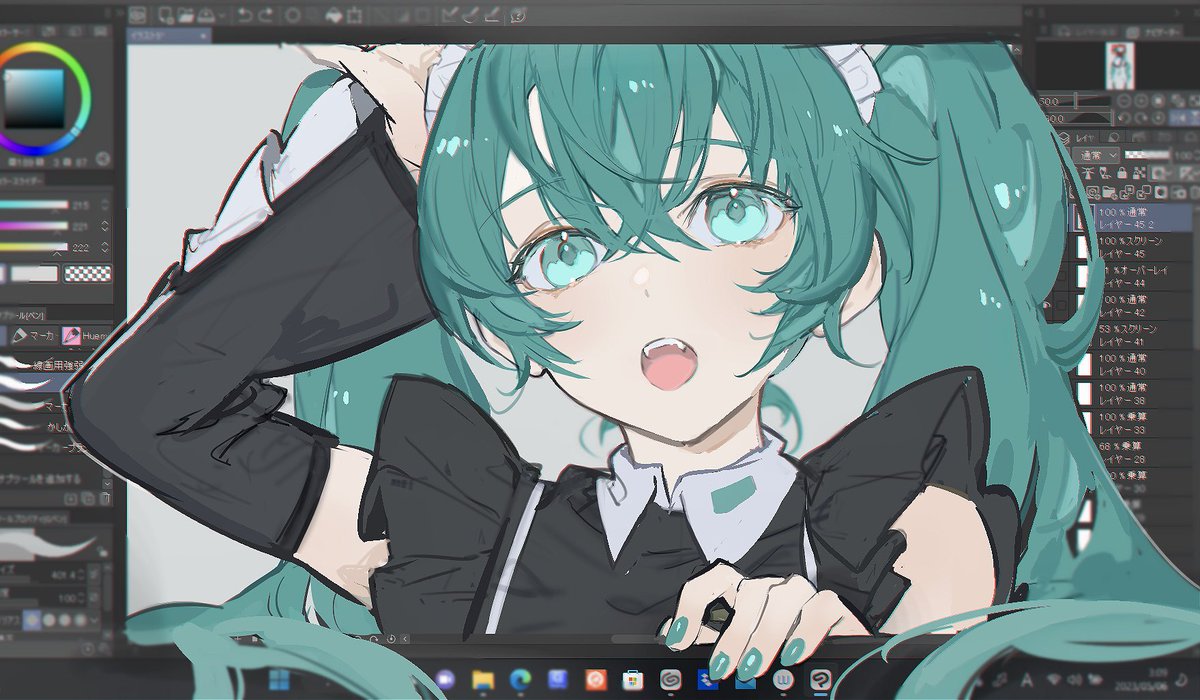Close the イラスト canvas tab
The width and height of the screenshot is (1200, 700).
(x=205, y=35)
